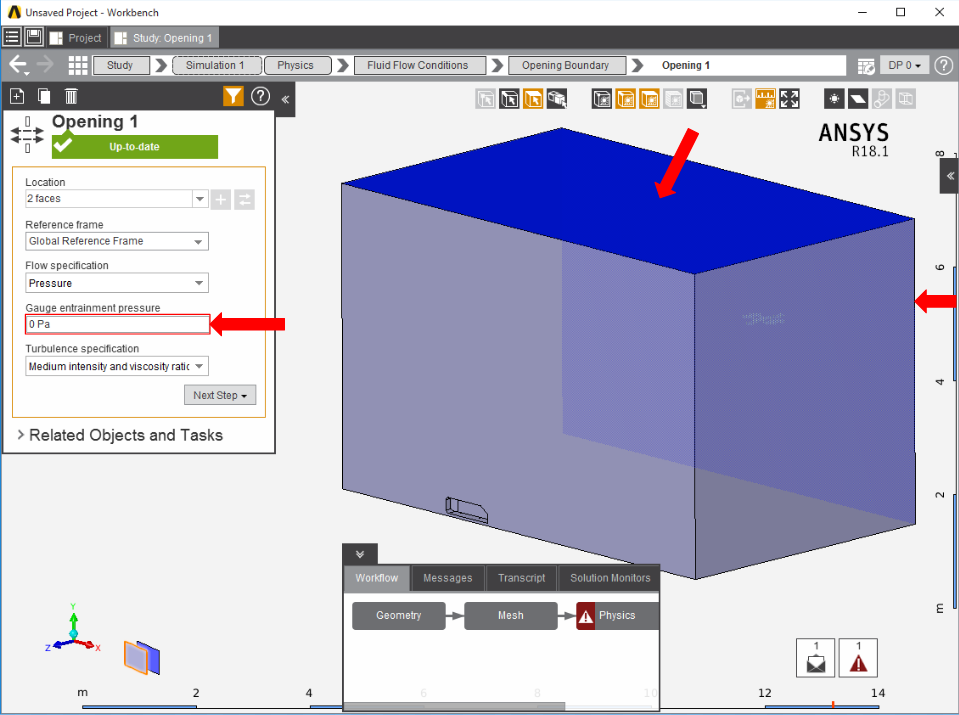Click the Physics workflow step with warning
The width and height of the screenshot is (959, 715).
(x=617, y=616)
